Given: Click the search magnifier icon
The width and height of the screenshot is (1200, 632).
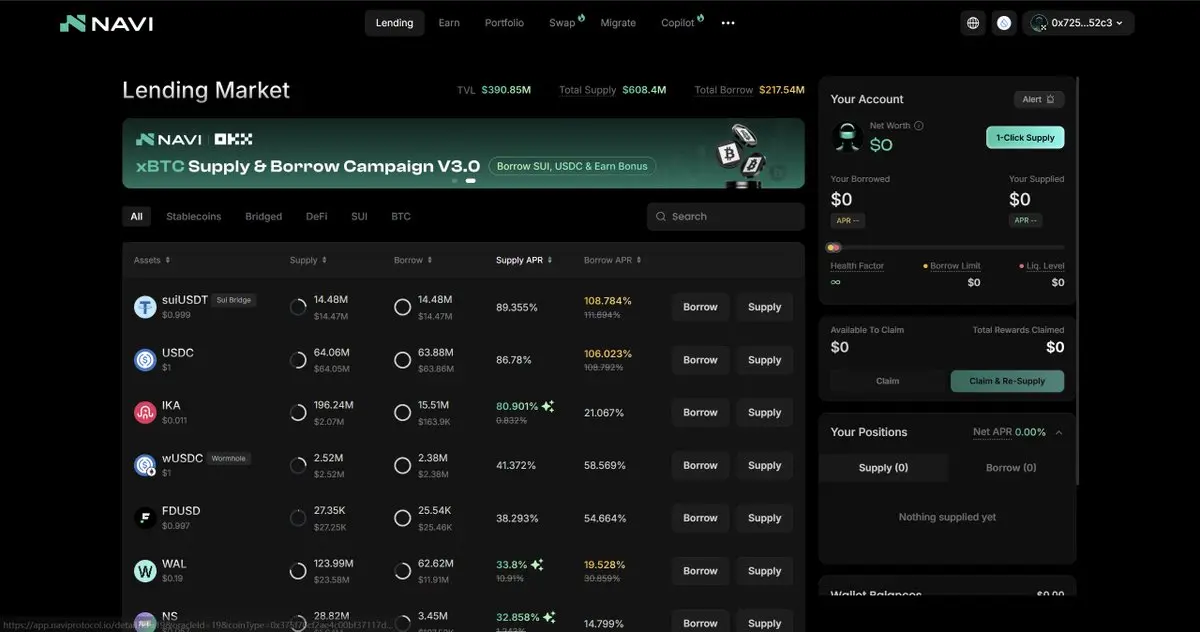Looking at the screenshot, I should point(661,217).
